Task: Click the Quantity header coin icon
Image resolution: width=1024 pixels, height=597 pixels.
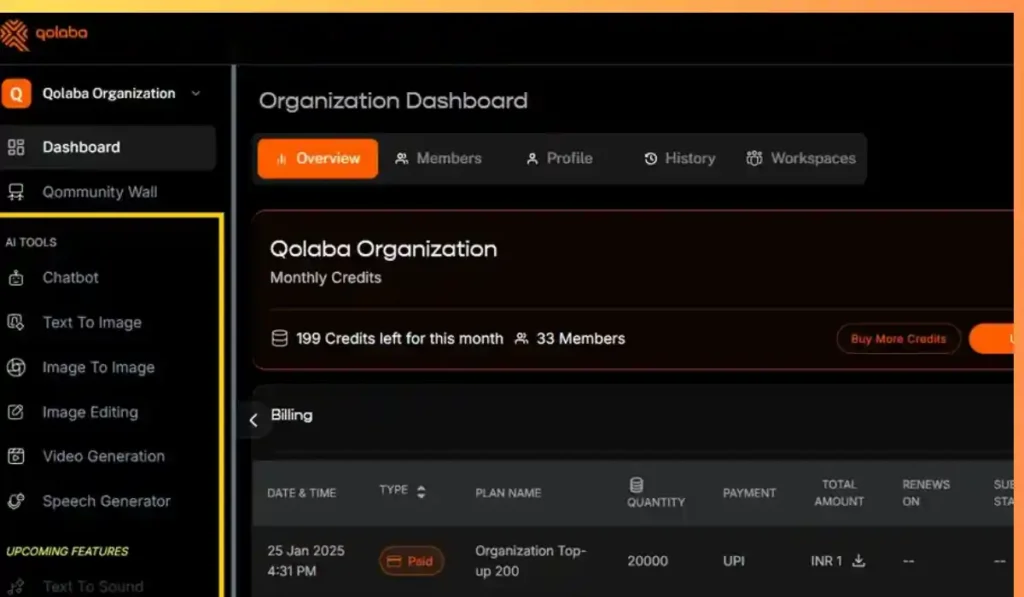Action: pos(637,485)
